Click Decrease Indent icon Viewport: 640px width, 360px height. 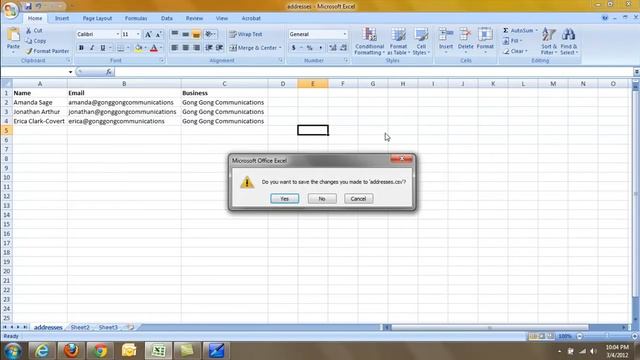tap(209, 48)
